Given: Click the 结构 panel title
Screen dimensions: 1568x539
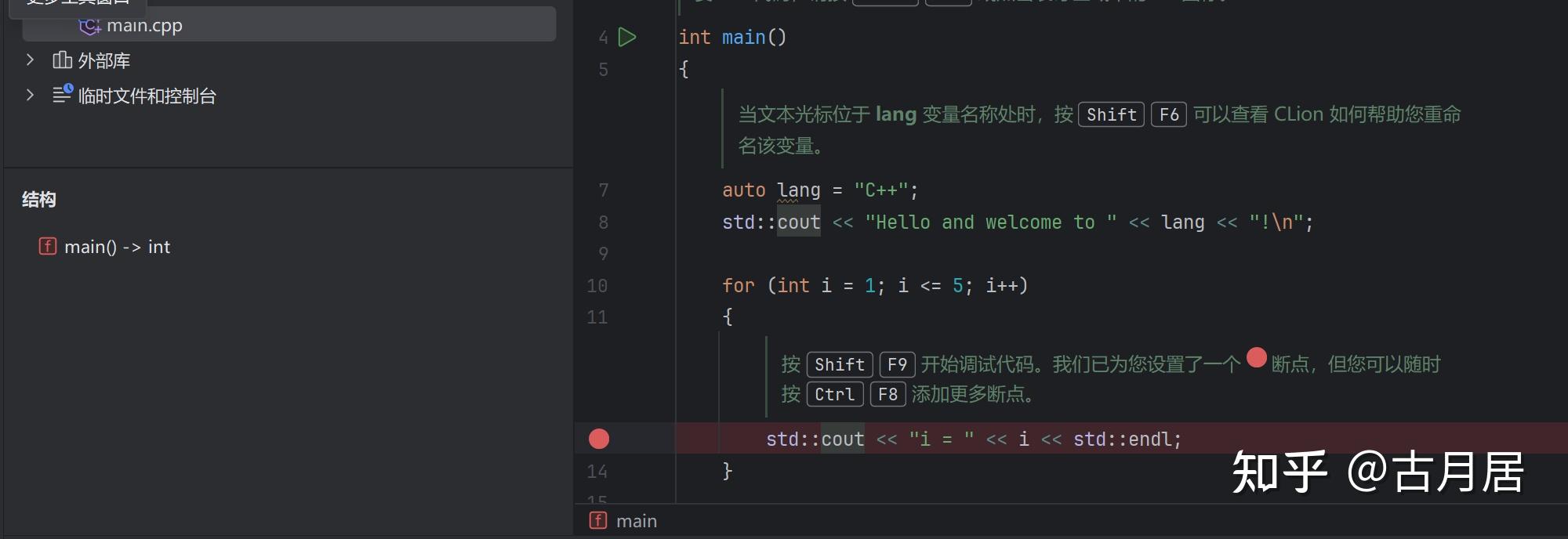Looking at the screenshot, I should 38,199.
